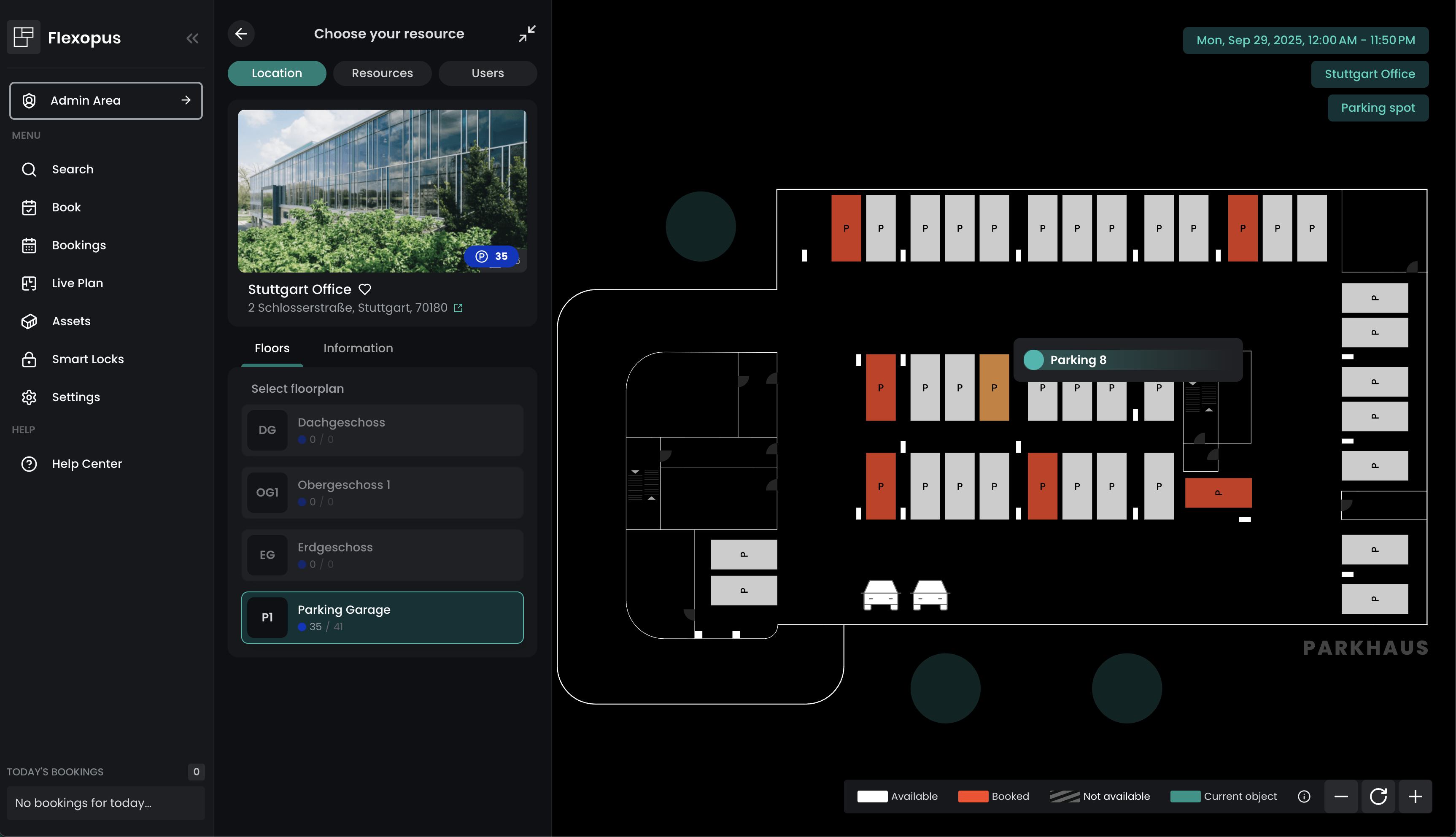Zoom in the floorplan with plus button
Screen dimensions: 1456x837
click(x=1415, y=796)
